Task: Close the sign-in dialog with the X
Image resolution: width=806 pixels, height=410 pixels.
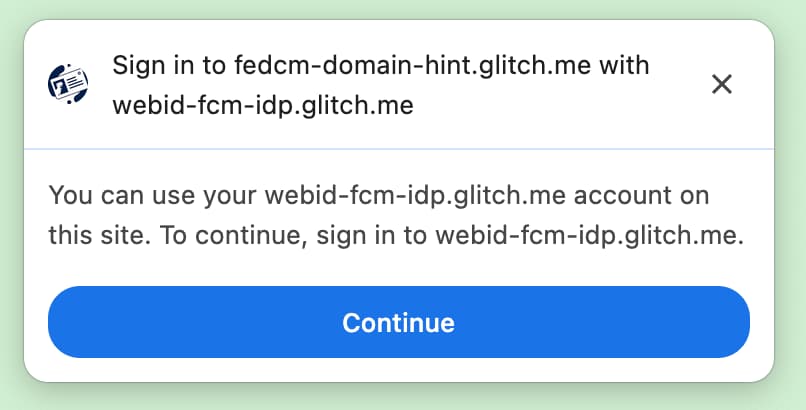Action: tap(721, 84)
